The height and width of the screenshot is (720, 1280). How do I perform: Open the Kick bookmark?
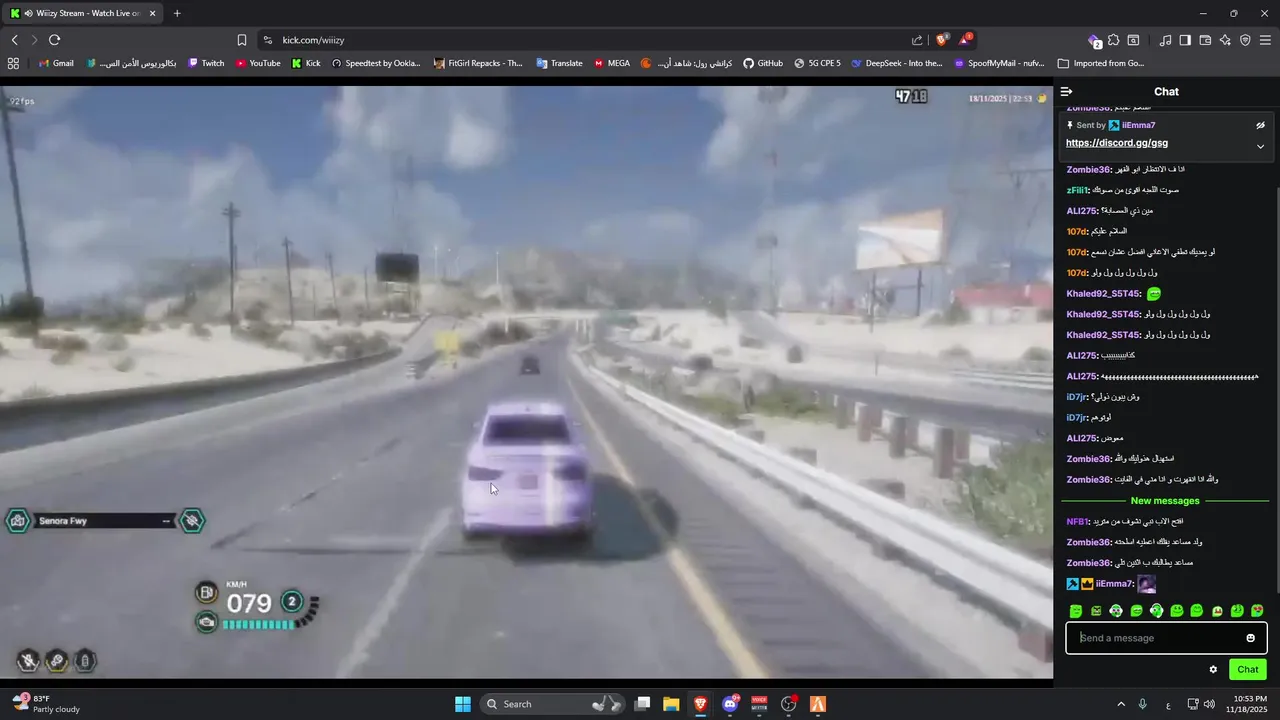tap(306, 63)
